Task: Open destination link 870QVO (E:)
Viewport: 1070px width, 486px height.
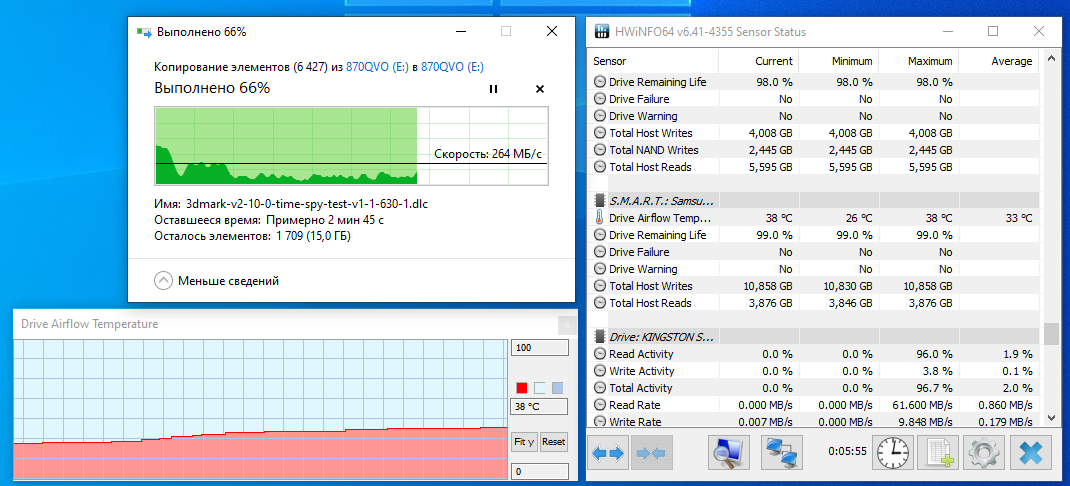Action: (x=452, y=67)
